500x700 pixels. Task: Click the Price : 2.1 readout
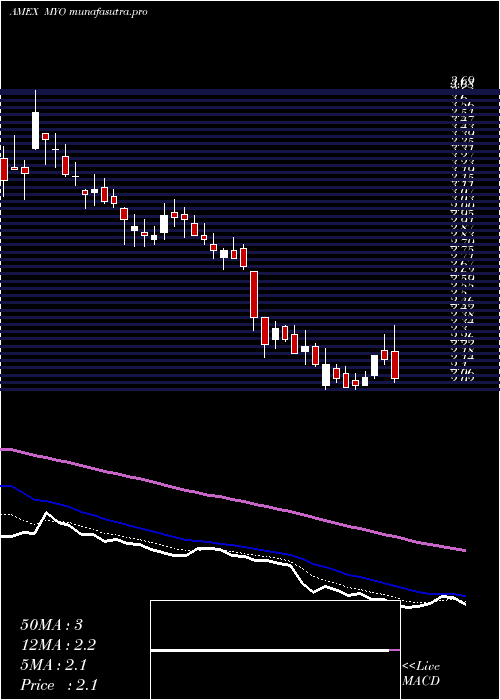pos(58,685)
